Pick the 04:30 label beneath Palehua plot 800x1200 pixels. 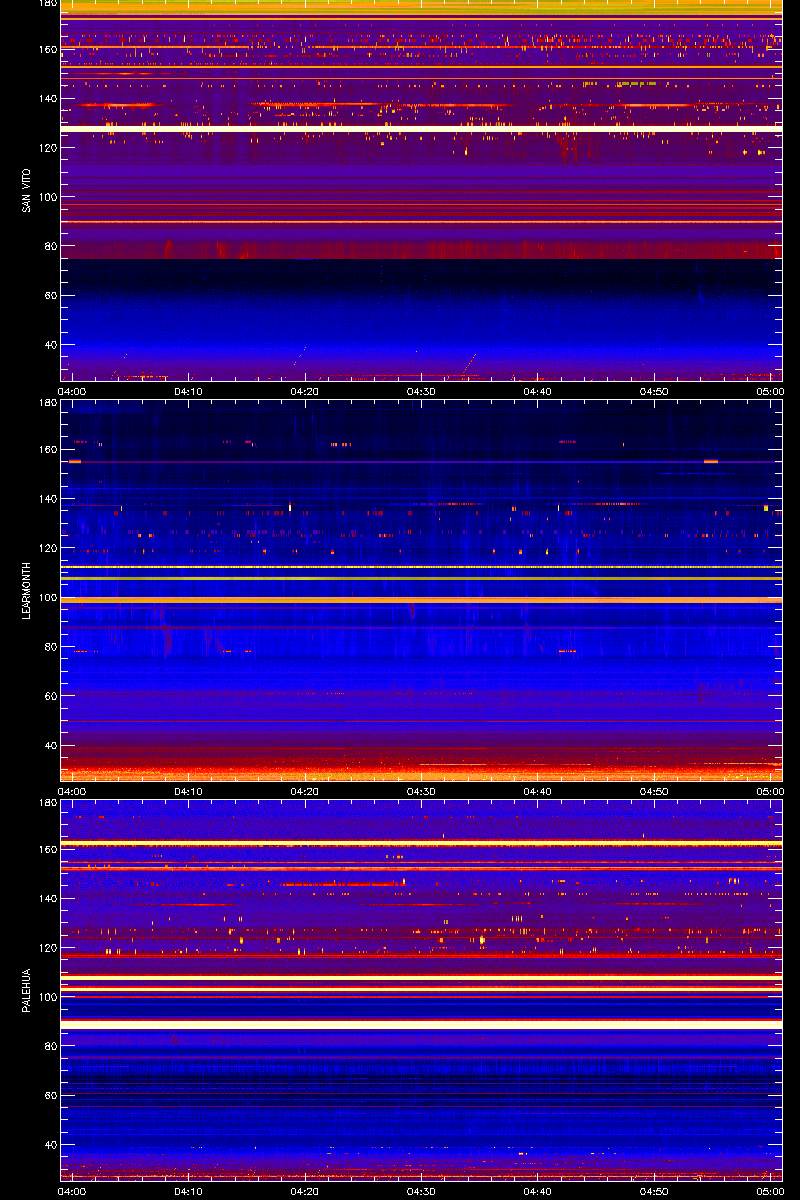click(422, 1191)
